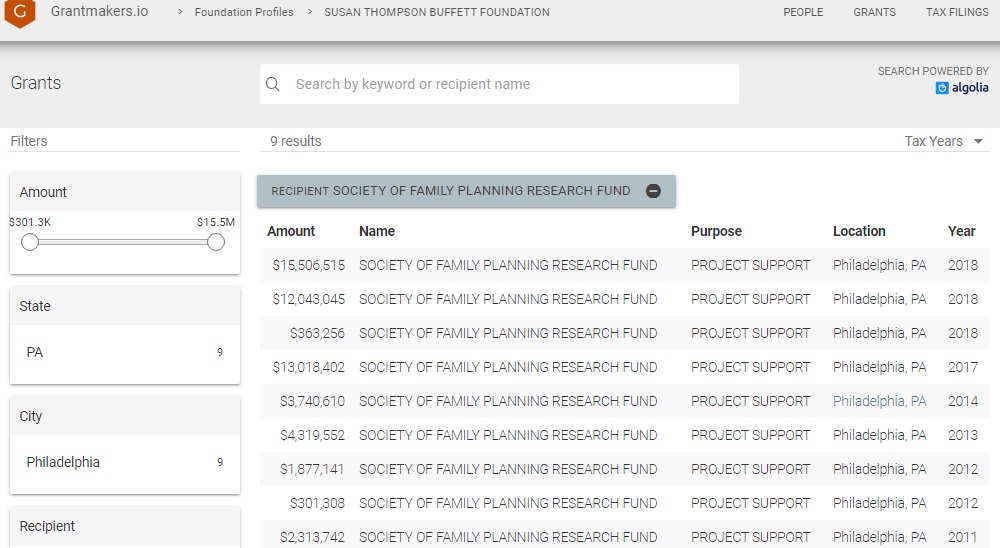
Task: Click the 2013 year cell
Action: pos(962,435)
